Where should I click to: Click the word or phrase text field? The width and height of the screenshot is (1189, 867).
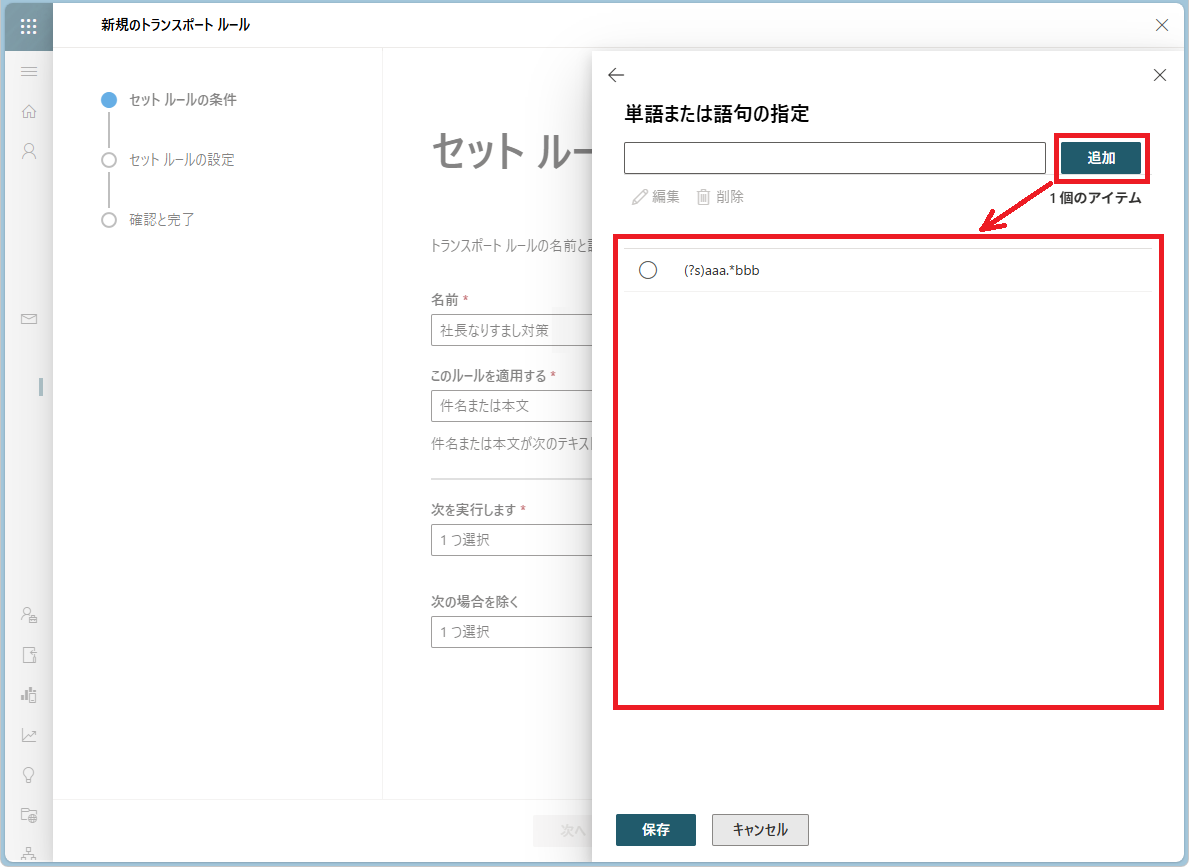click(834, 158)
